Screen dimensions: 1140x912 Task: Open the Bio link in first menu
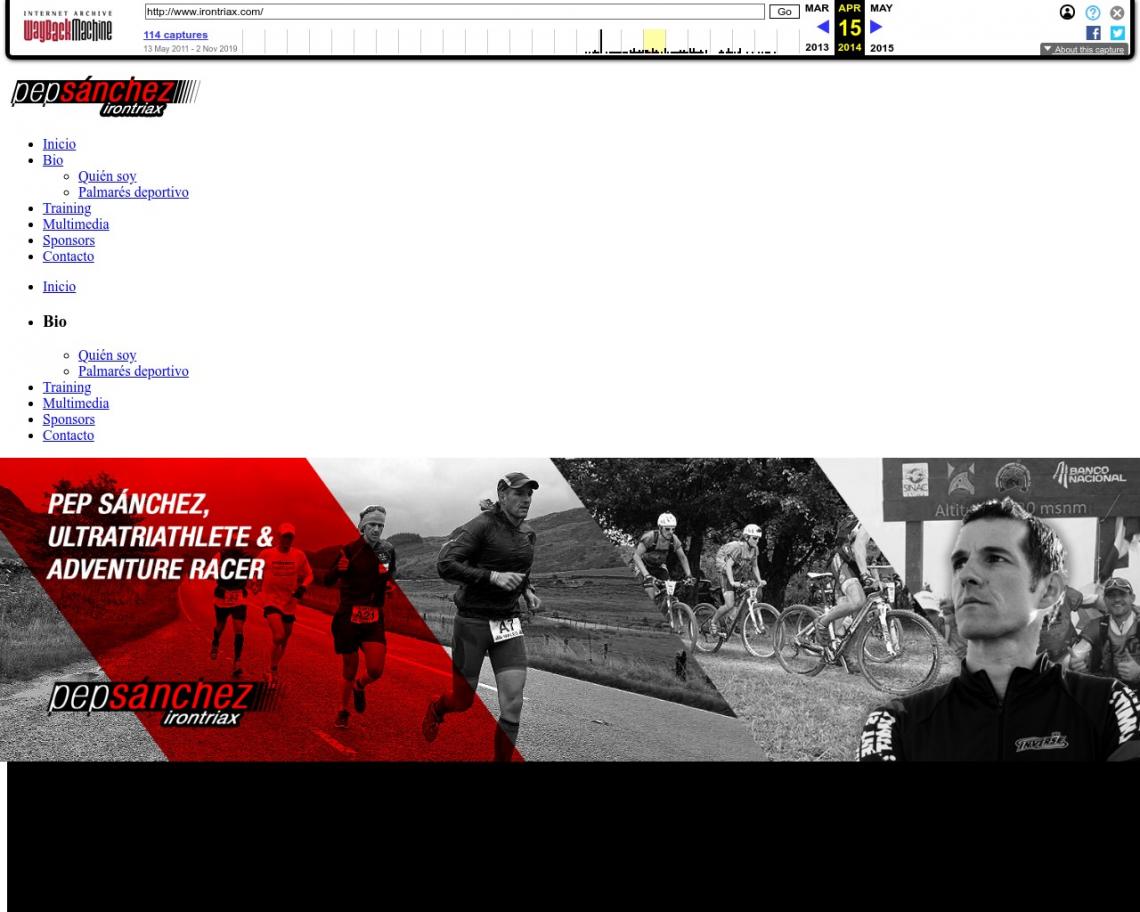[x=53, y=160]
